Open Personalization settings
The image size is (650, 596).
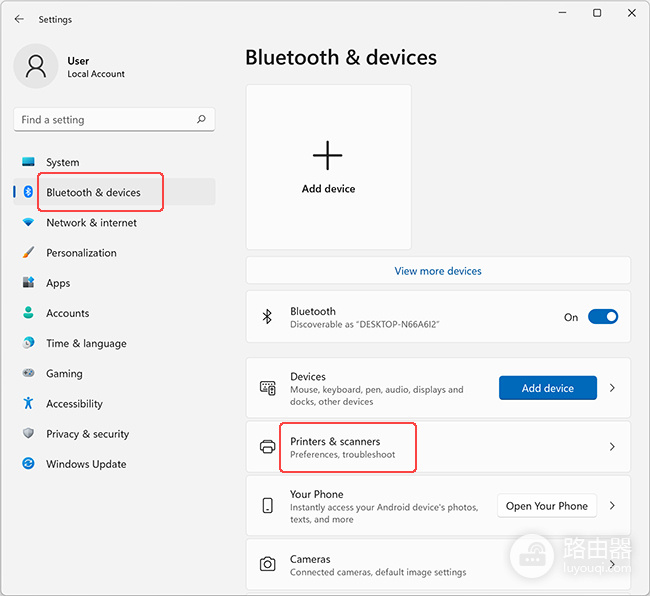click(x=114, y=253)
